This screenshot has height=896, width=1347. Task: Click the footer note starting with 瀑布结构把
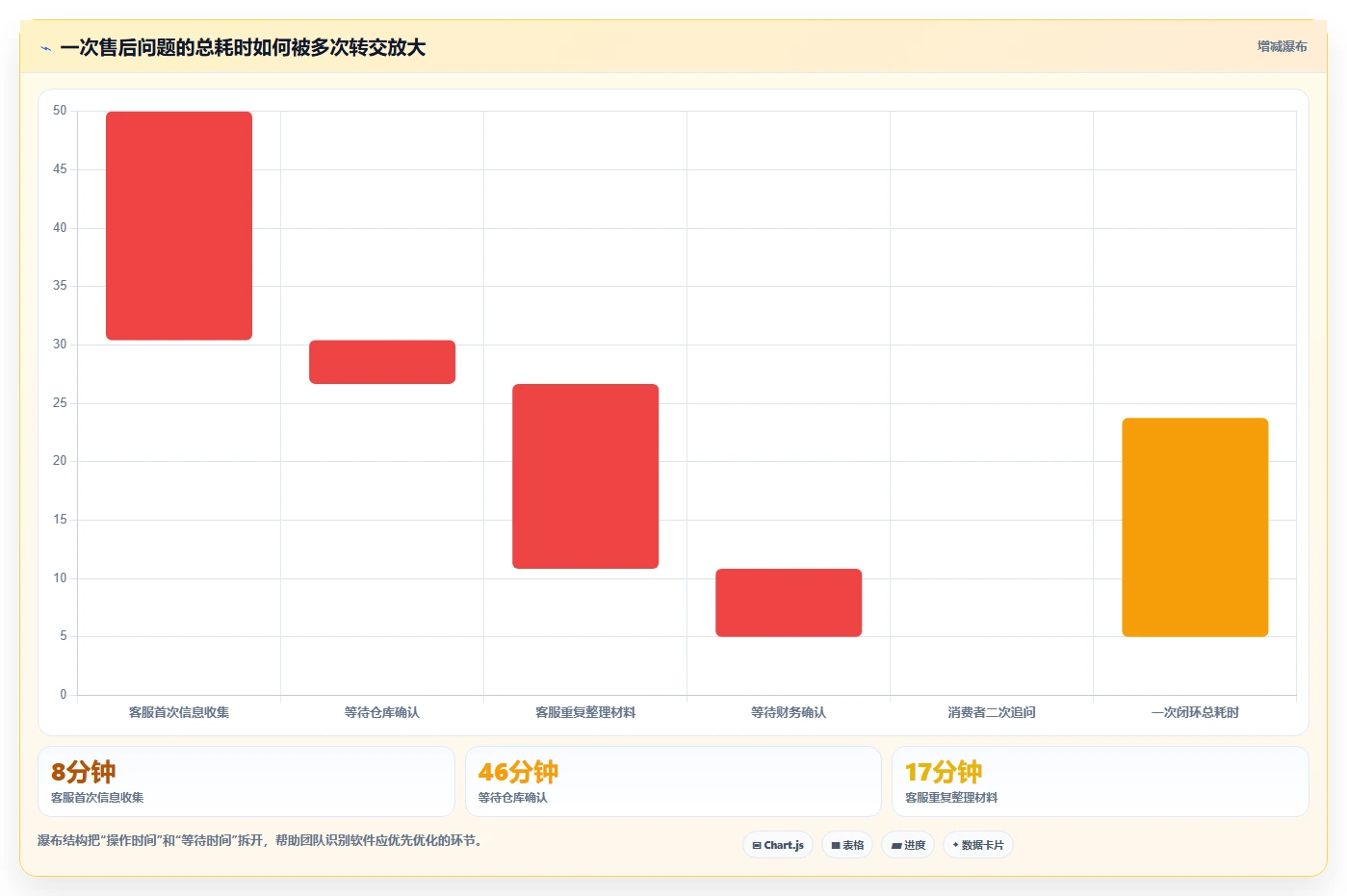(x=260, y=840)
